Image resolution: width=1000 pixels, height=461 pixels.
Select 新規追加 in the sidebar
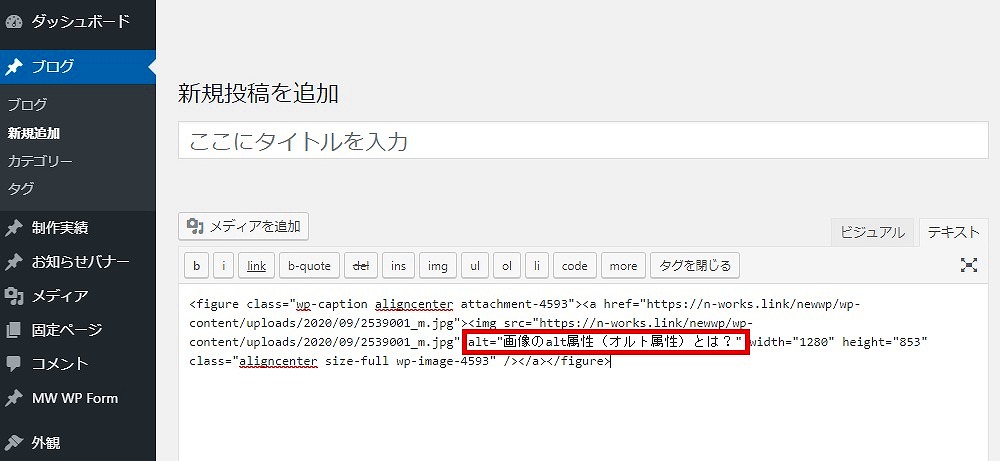tap(34, 133)
